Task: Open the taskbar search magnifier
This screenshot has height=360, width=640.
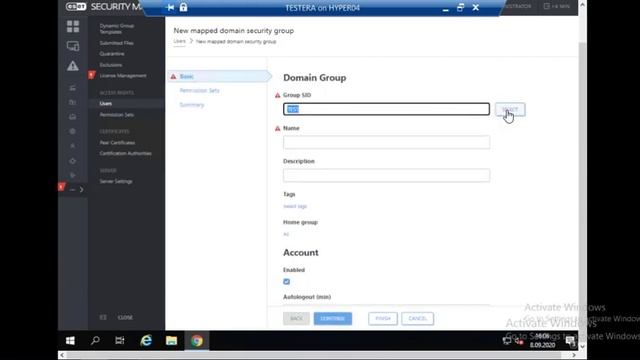Action: [x=95, y=340]
